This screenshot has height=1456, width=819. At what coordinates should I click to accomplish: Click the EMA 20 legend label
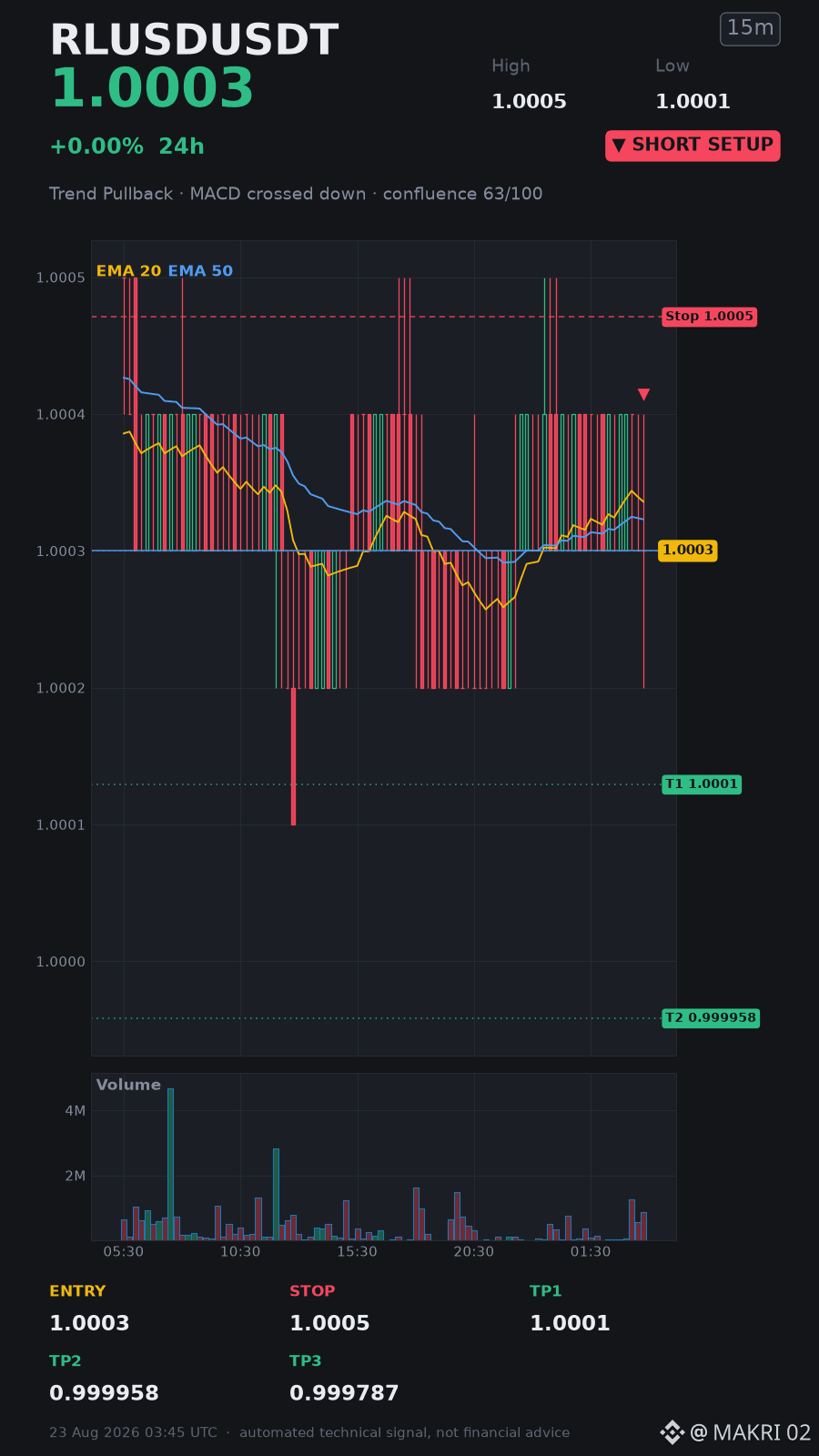tap(128, 271)
